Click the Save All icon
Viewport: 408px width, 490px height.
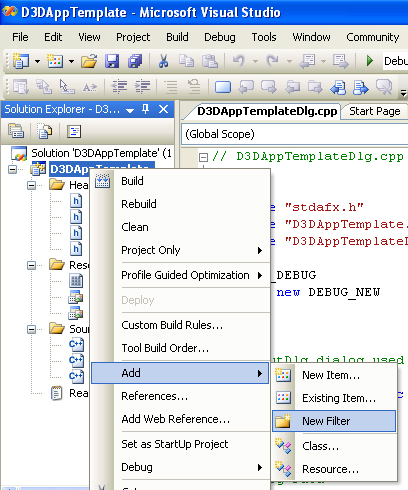coord(135,61)
